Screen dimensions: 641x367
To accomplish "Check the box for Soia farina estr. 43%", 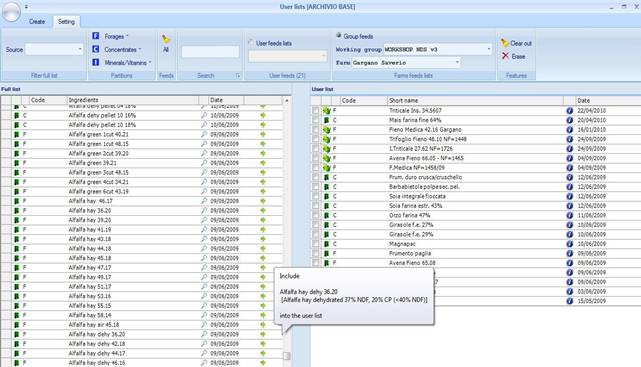I will tap(315, 206).
